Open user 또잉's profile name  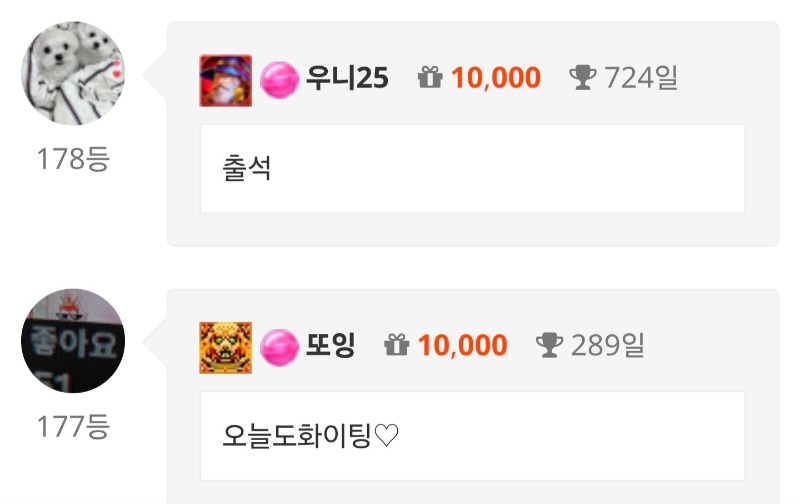[x=330, y=345]
